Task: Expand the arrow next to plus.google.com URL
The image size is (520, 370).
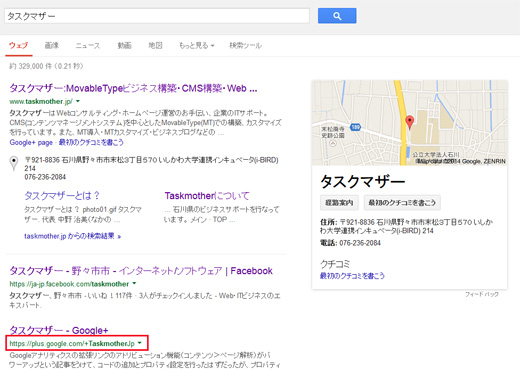Action: (x=139, y=343)
